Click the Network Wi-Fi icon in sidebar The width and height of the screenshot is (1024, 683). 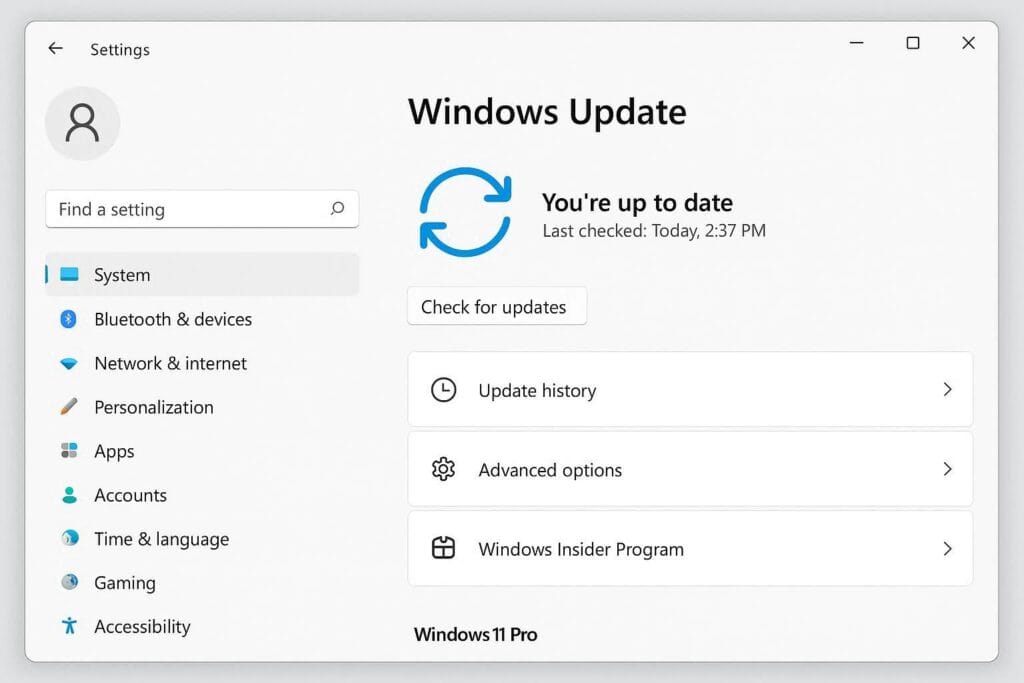(69, 364)
